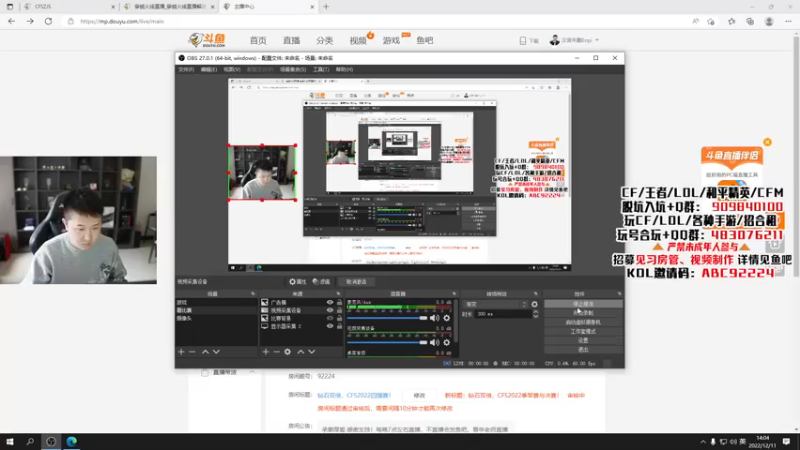Move the selected scene down
Image resolution: width=800 pixels, height=450 pixels.
point(216,352)
